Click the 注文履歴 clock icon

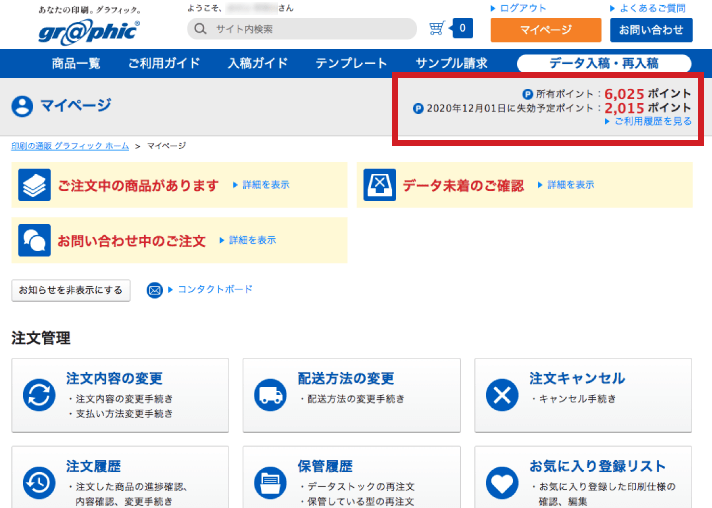pyautogui.click(x=39, y=481)
